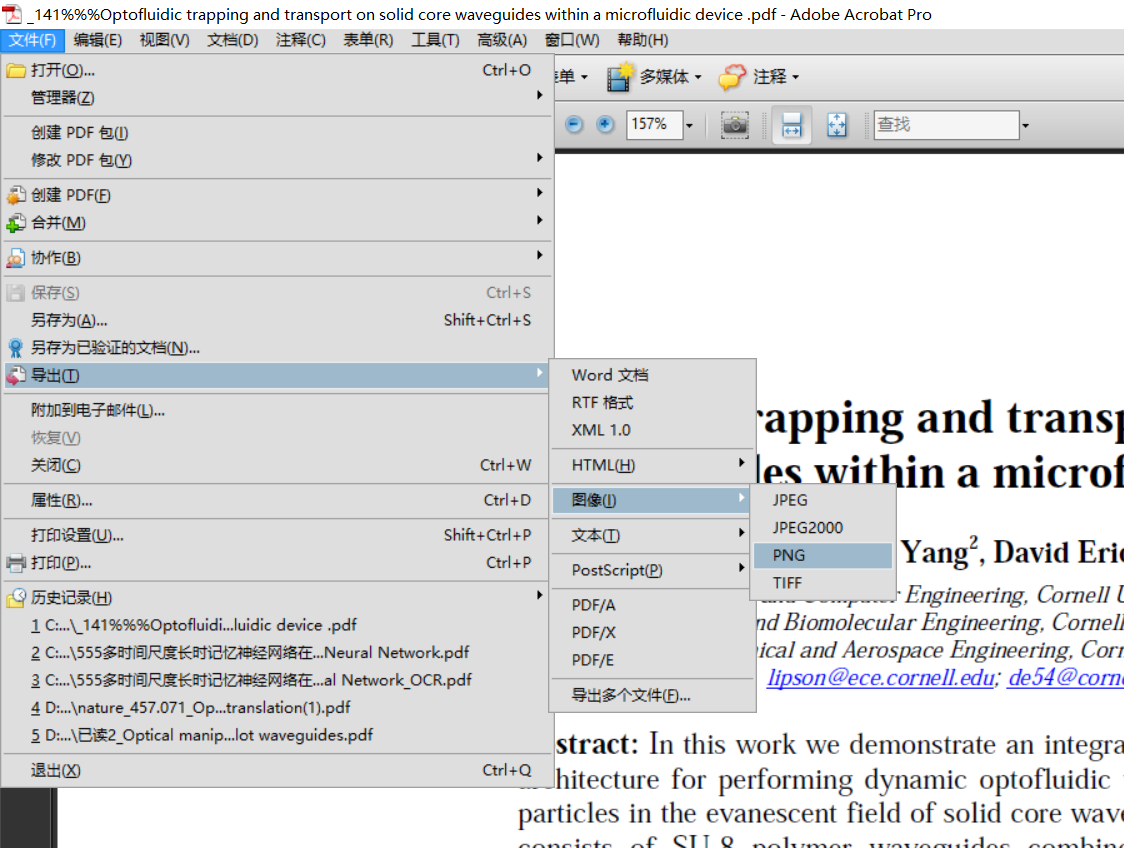Select Word 文档 export option
1124x848 pixels.
652,375
